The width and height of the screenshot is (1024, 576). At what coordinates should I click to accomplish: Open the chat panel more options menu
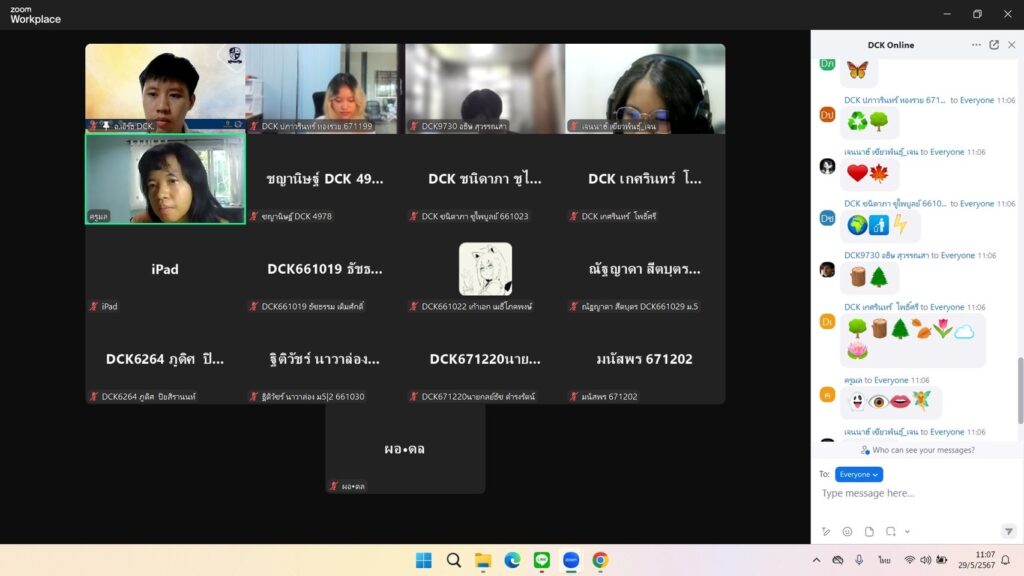tap(976, 45)
